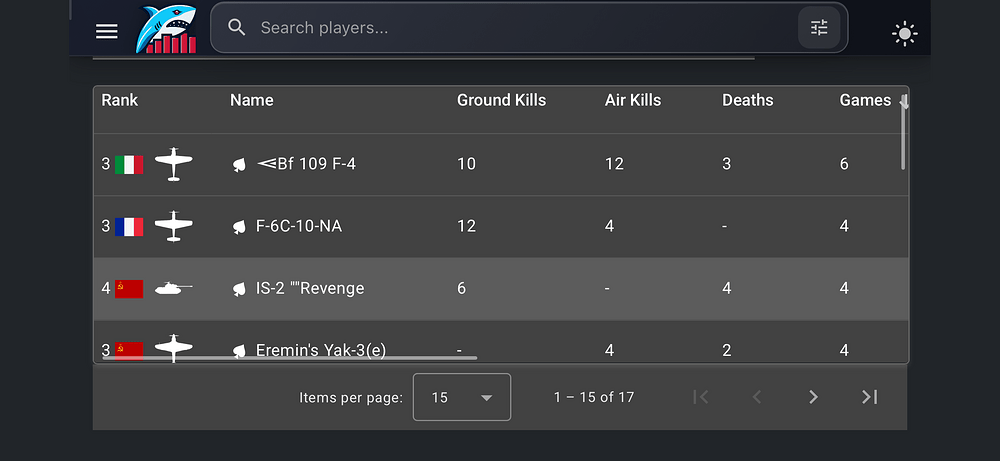Screen dimensions: 1000x461
Task: Click the table's vertical scrollbar
Action: tap(904, 135)
